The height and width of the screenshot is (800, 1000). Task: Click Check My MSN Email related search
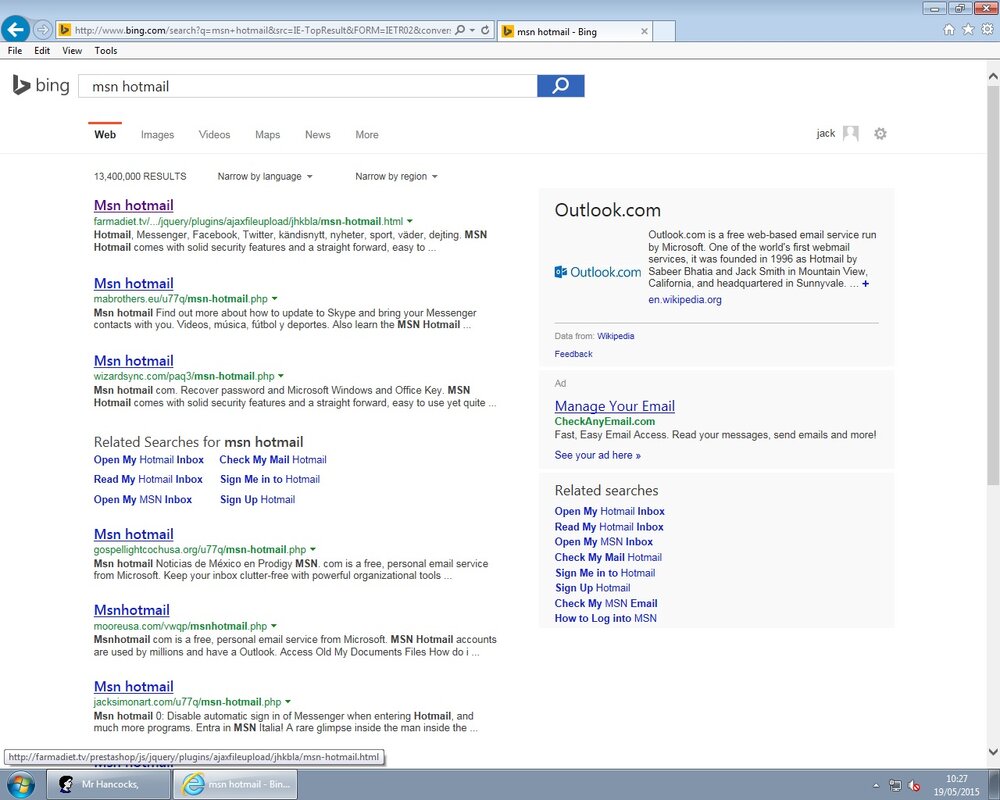[x=606, y=603]
